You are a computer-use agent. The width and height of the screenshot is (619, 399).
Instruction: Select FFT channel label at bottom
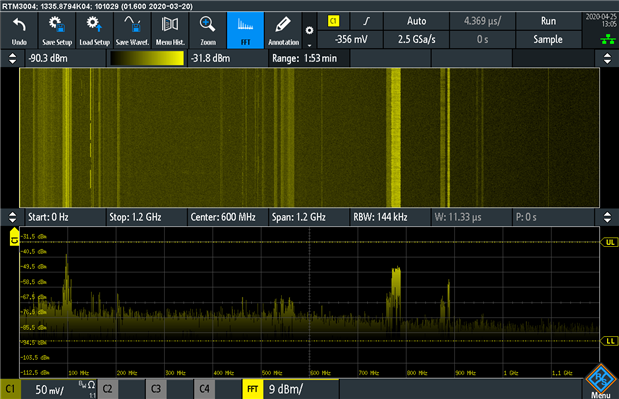[253, 389]
